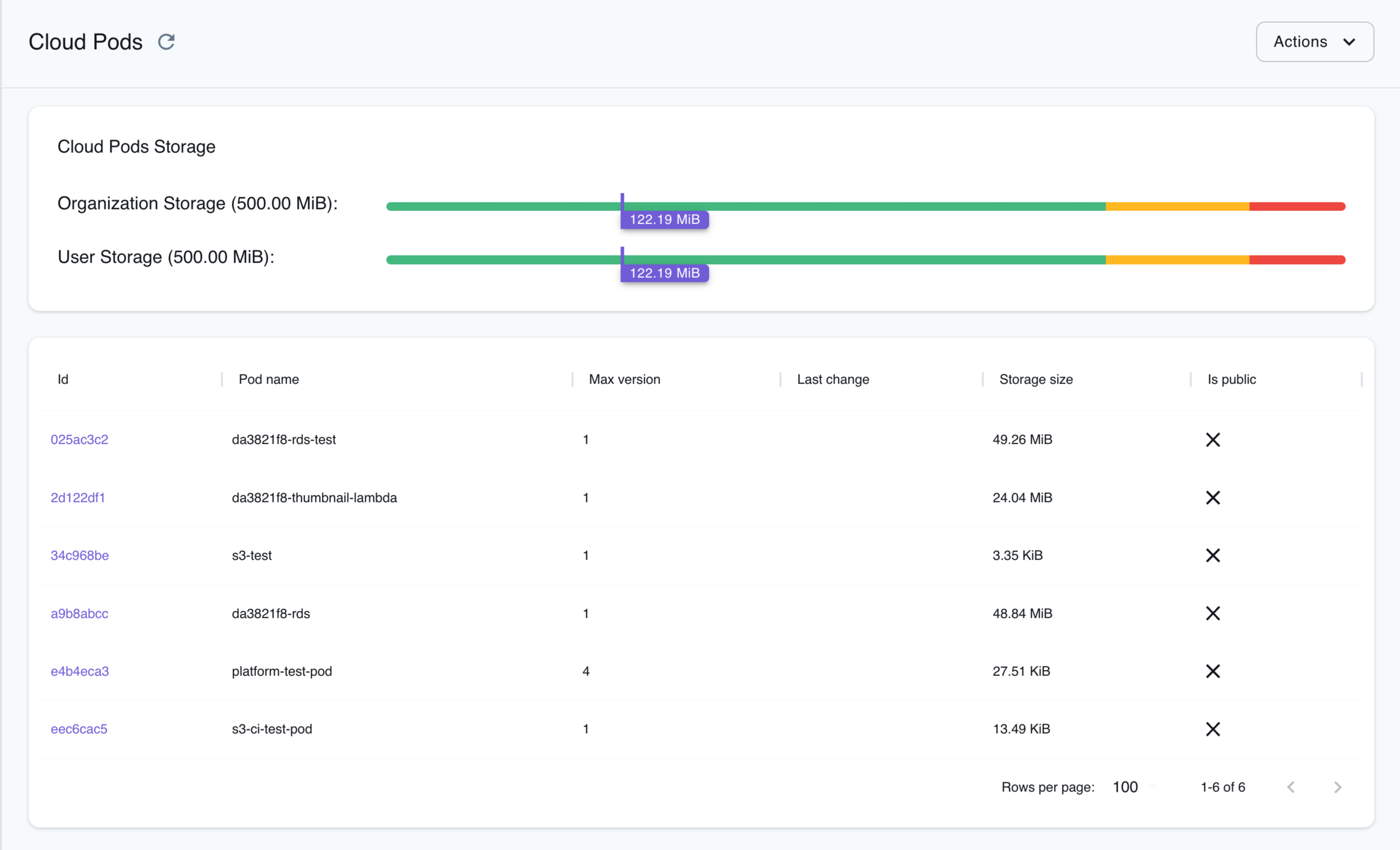Sort the table by Storage size
This screenshot has height=850, width=1400.
pos(1035,379)
